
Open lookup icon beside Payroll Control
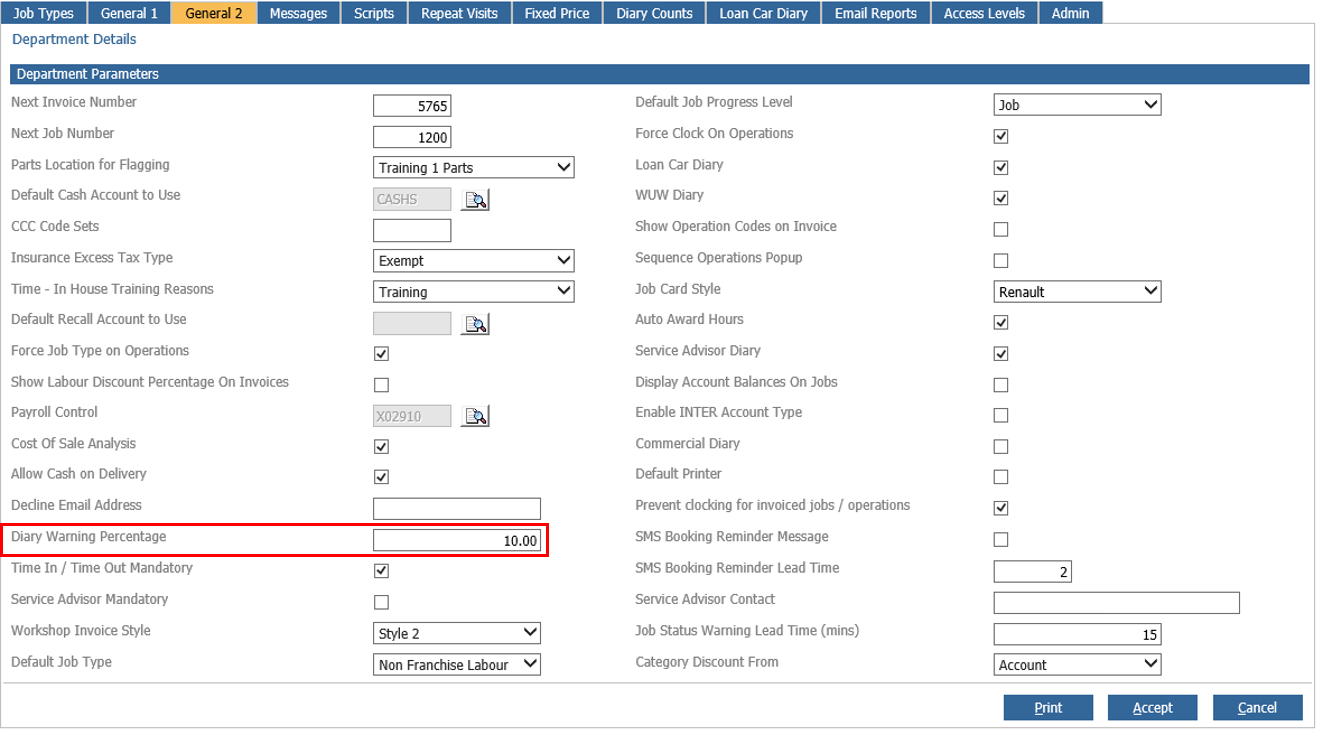(x=476, y=416)
